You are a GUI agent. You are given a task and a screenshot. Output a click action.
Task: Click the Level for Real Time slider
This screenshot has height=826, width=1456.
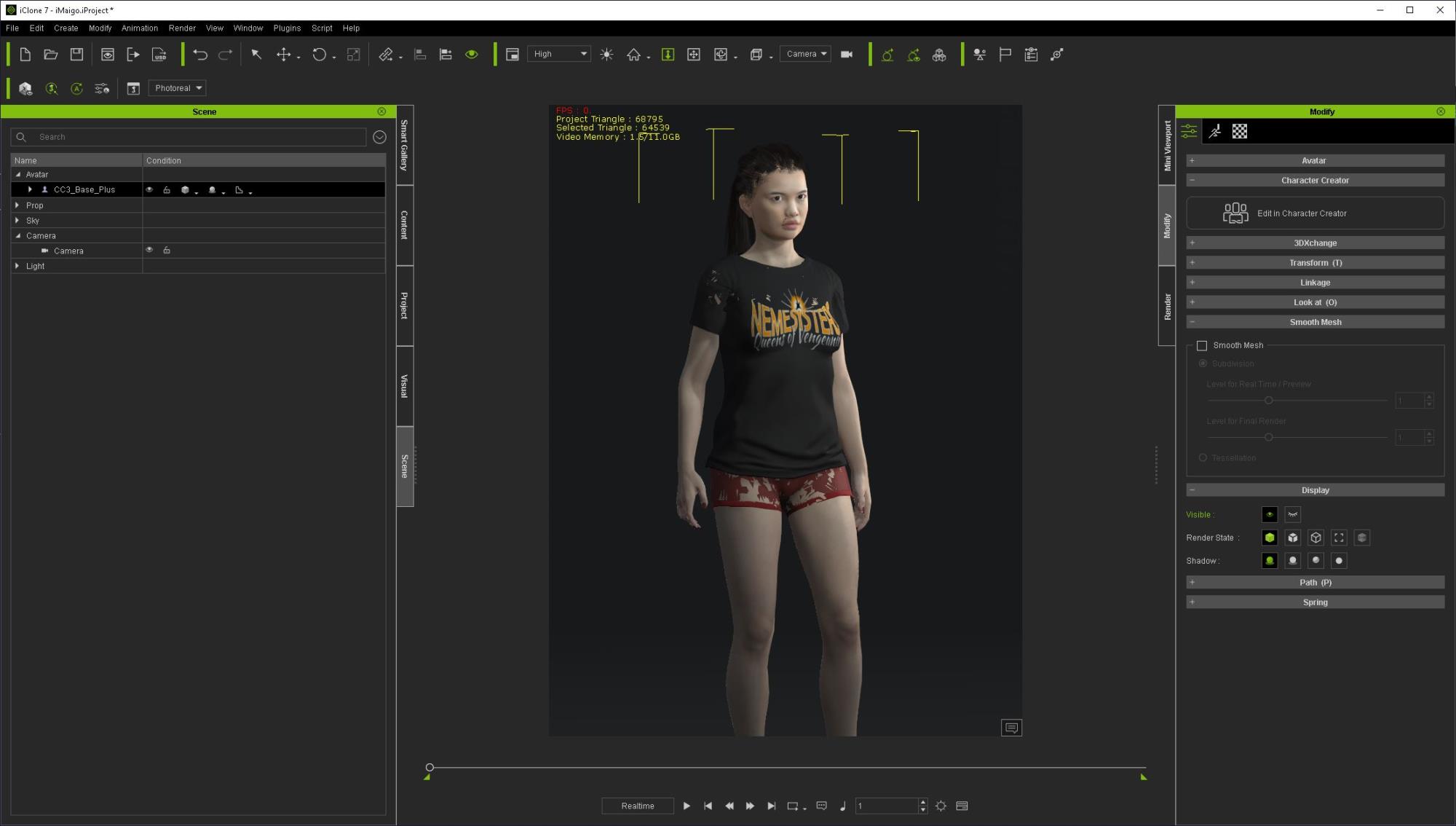pos(1297,400)
